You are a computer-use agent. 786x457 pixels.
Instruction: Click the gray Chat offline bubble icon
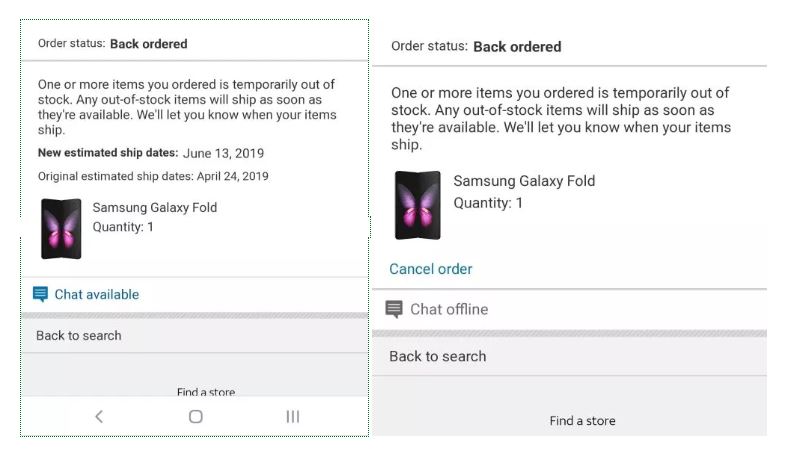(394, 309)
